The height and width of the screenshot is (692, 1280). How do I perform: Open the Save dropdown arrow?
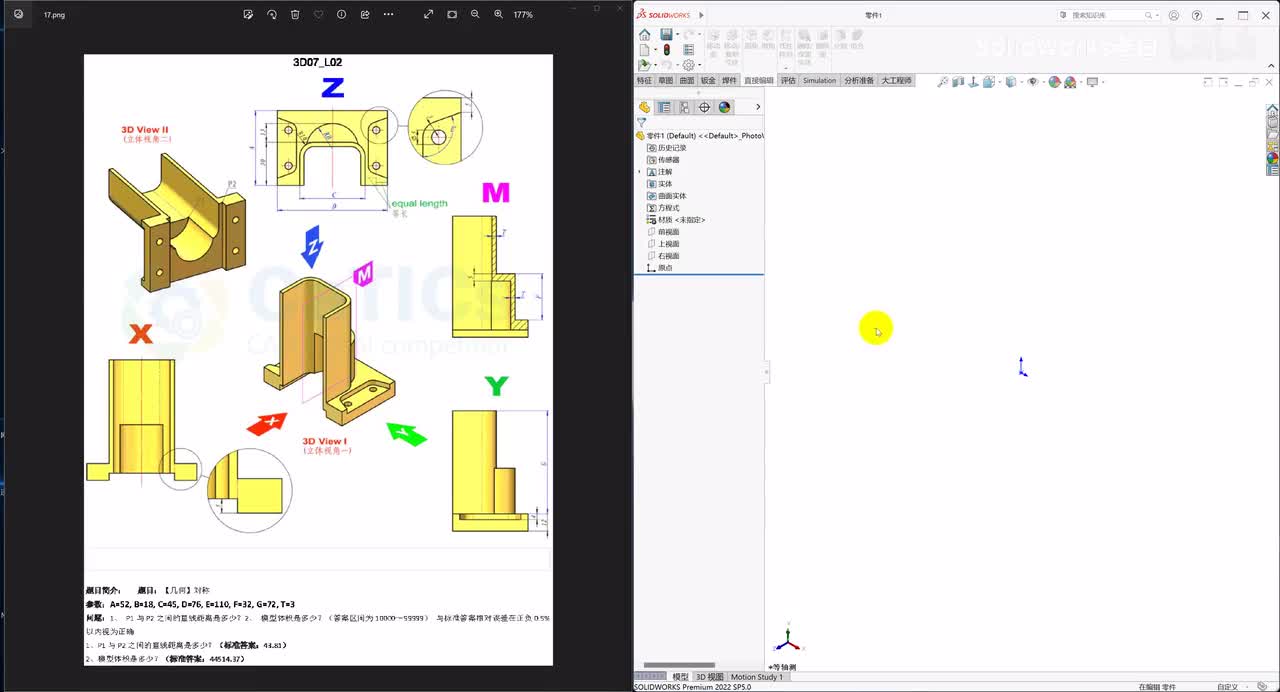point(678,34)
